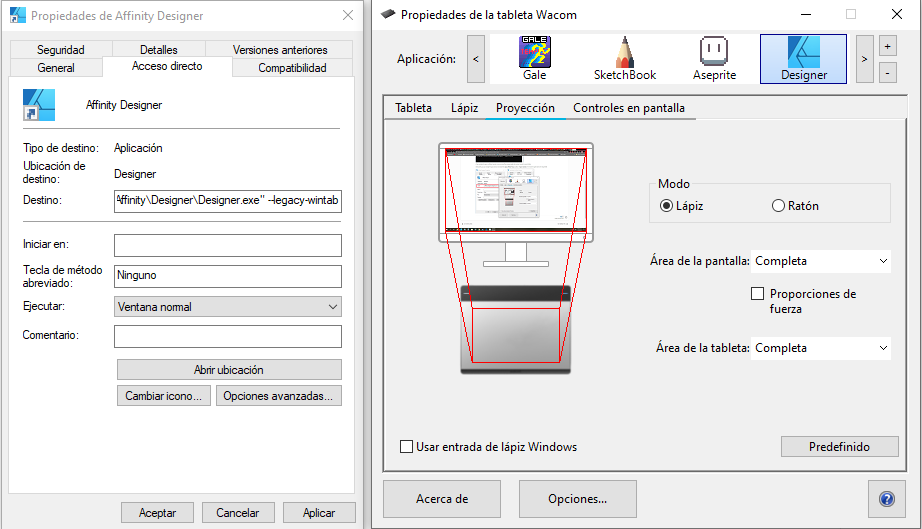
Task: Close the Affinity Designer properties dialog
Action: point(348,15)
